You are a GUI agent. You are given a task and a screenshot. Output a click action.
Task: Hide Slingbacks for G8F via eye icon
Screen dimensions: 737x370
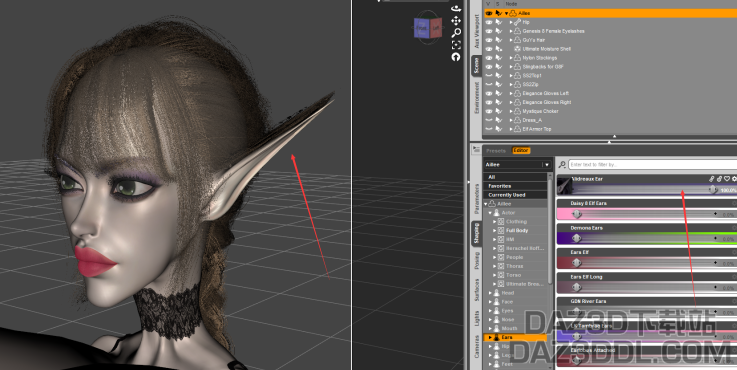489,67
